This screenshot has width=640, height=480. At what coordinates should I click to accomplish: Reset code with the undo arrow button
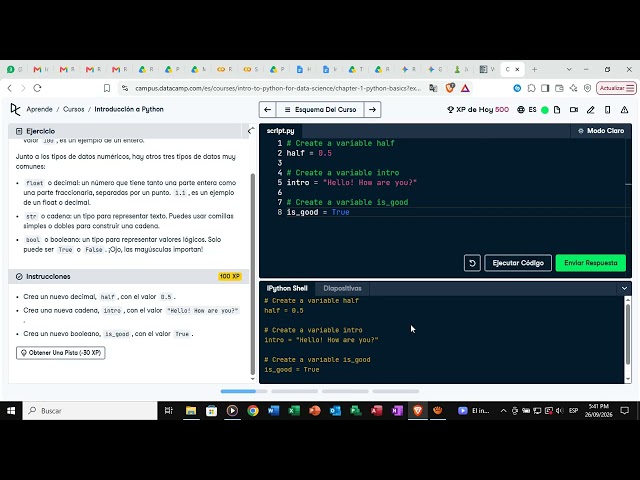[x=472, y=263]
